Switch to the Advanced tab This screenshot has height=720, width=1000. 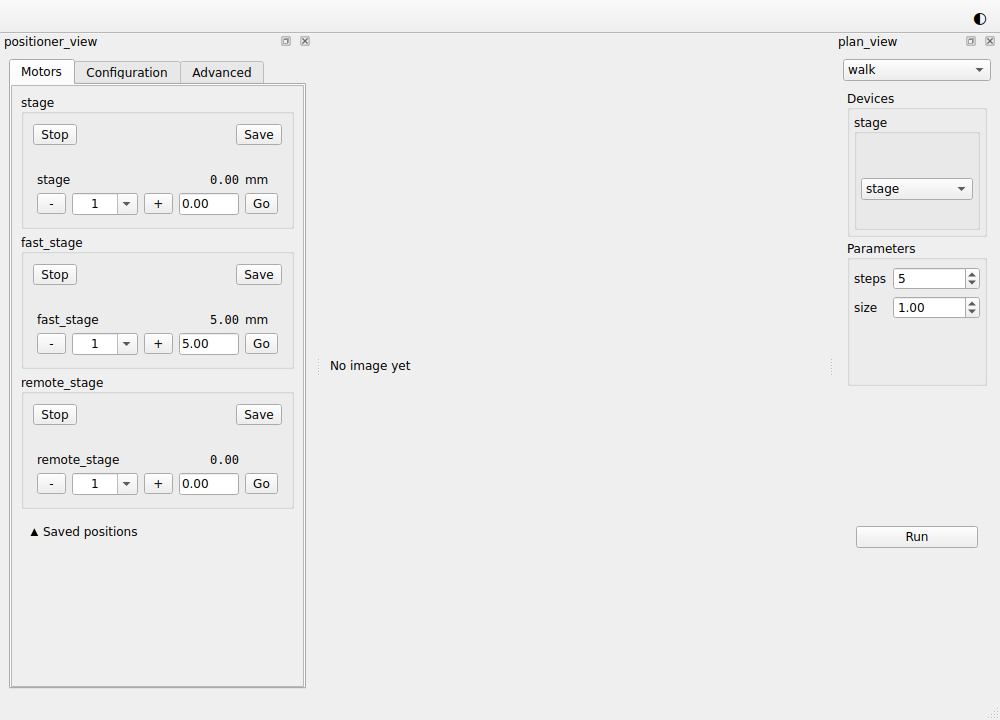(222, 72)
